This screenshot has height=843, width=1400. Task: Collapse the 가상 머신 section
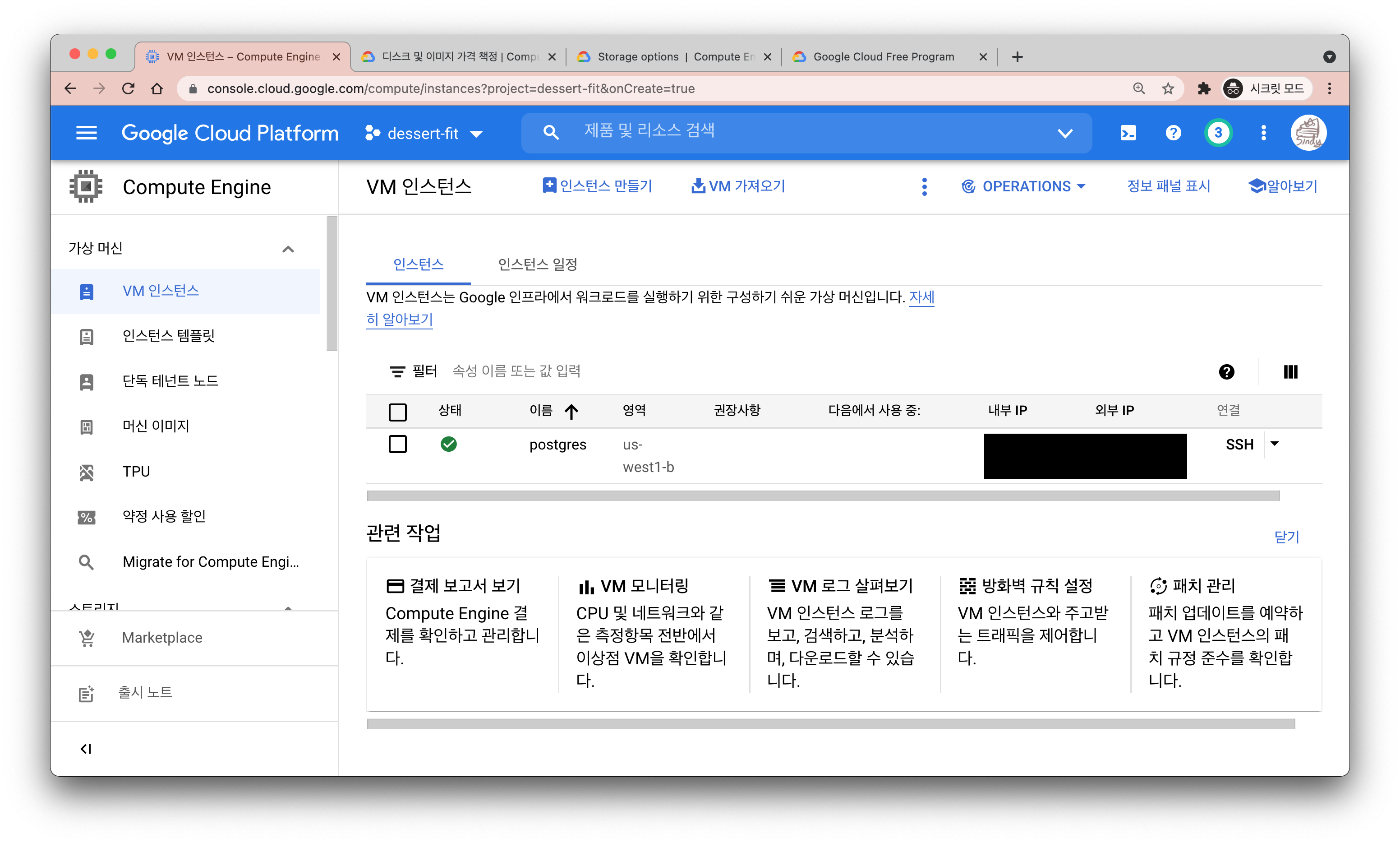click(288, 249)
